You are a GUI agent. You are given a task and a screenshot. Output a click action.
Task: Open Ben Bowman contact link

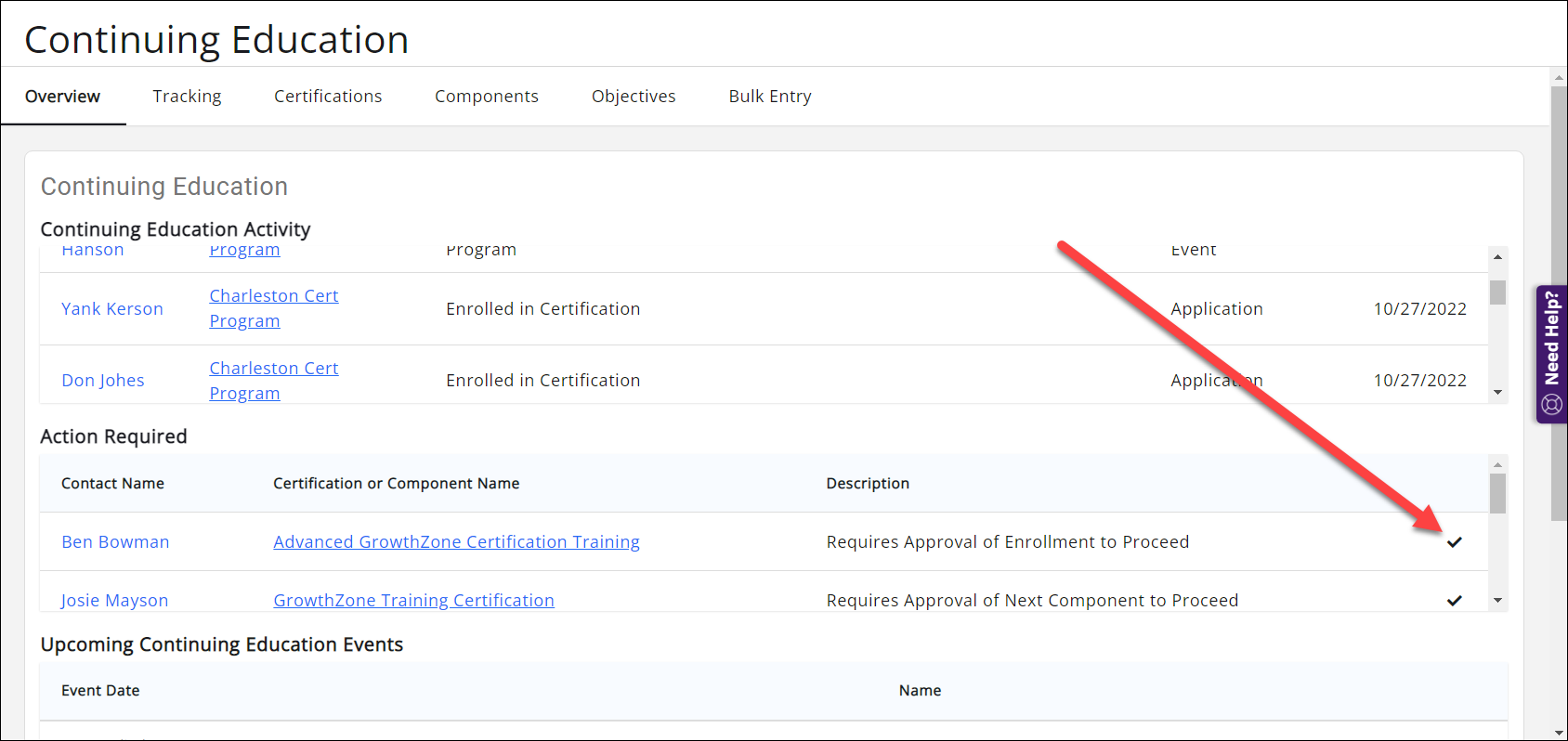pos(115,542)
